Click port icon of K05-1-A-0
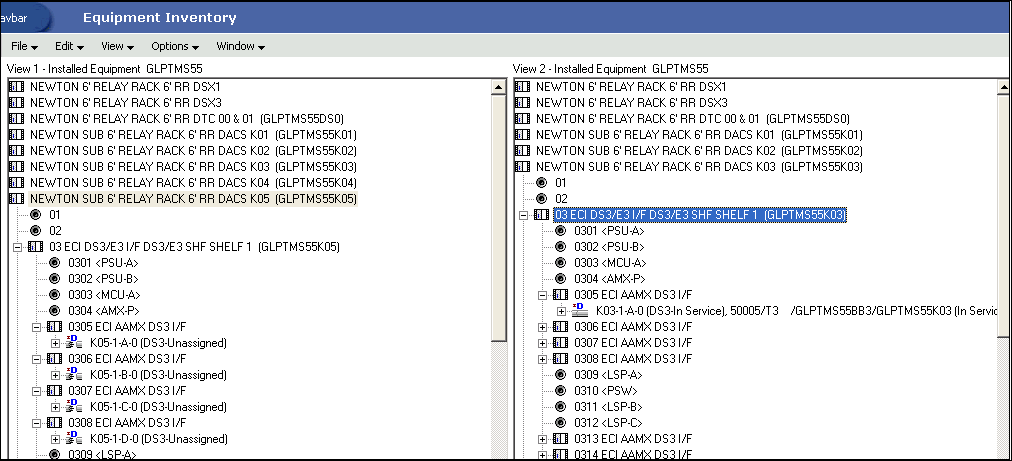Viewport: 1012px width, 461px height. pyautogui.click(x=74, y=343)
